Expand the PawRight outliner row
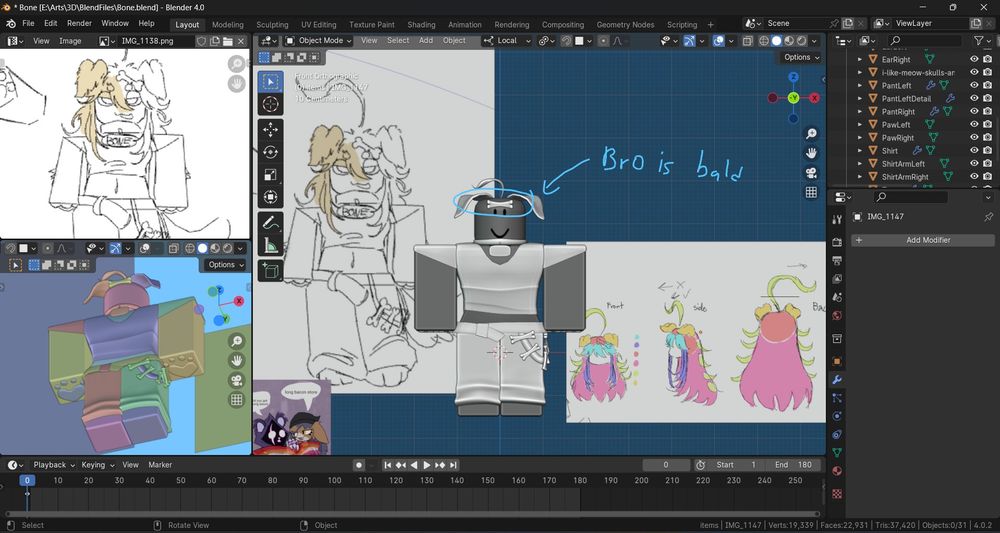1000x533 pixels. [x=860, y=138]
